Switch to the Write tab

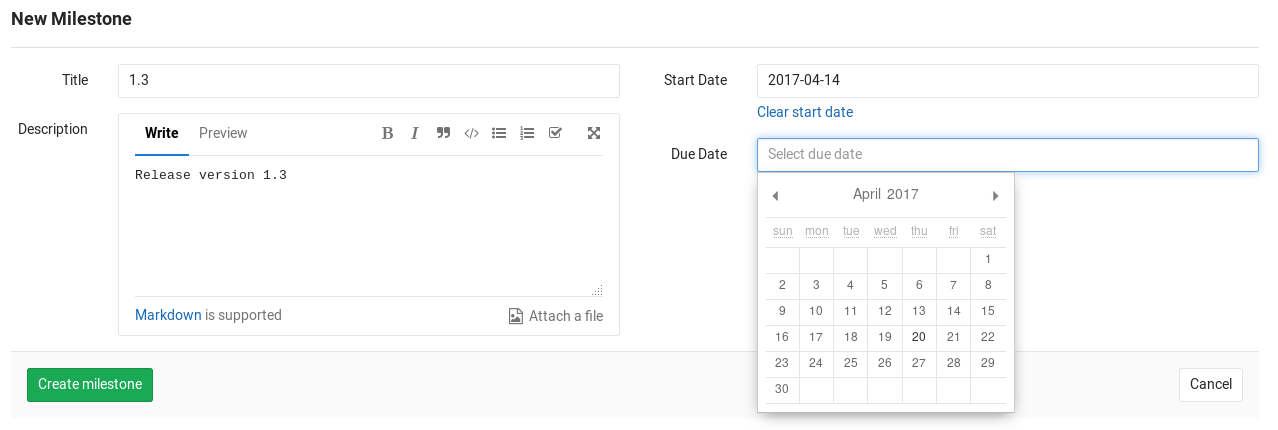(x=162, y=133)
